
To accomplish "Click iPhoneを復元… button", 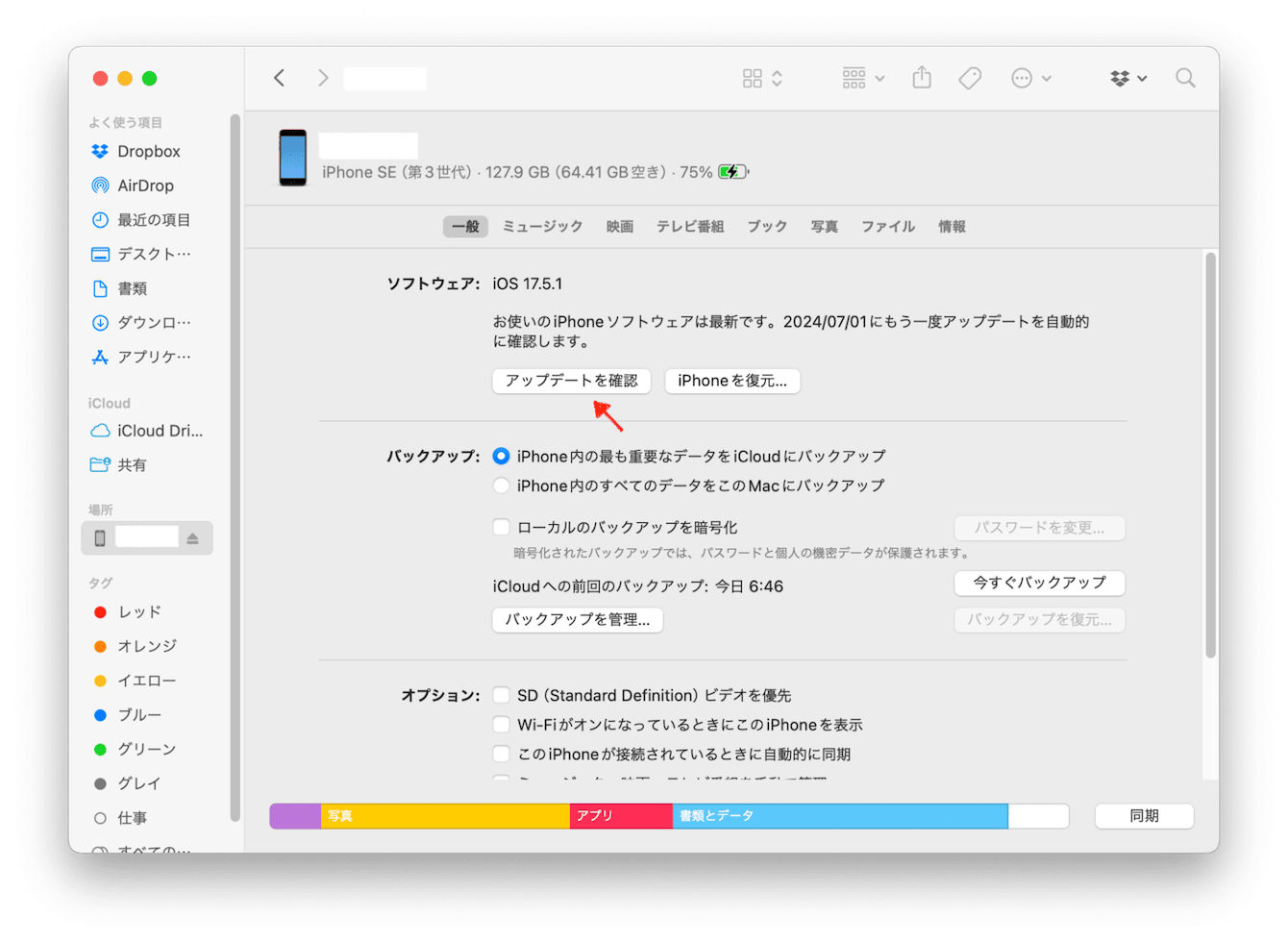I will pyautogui.click(x=732, y=381).
